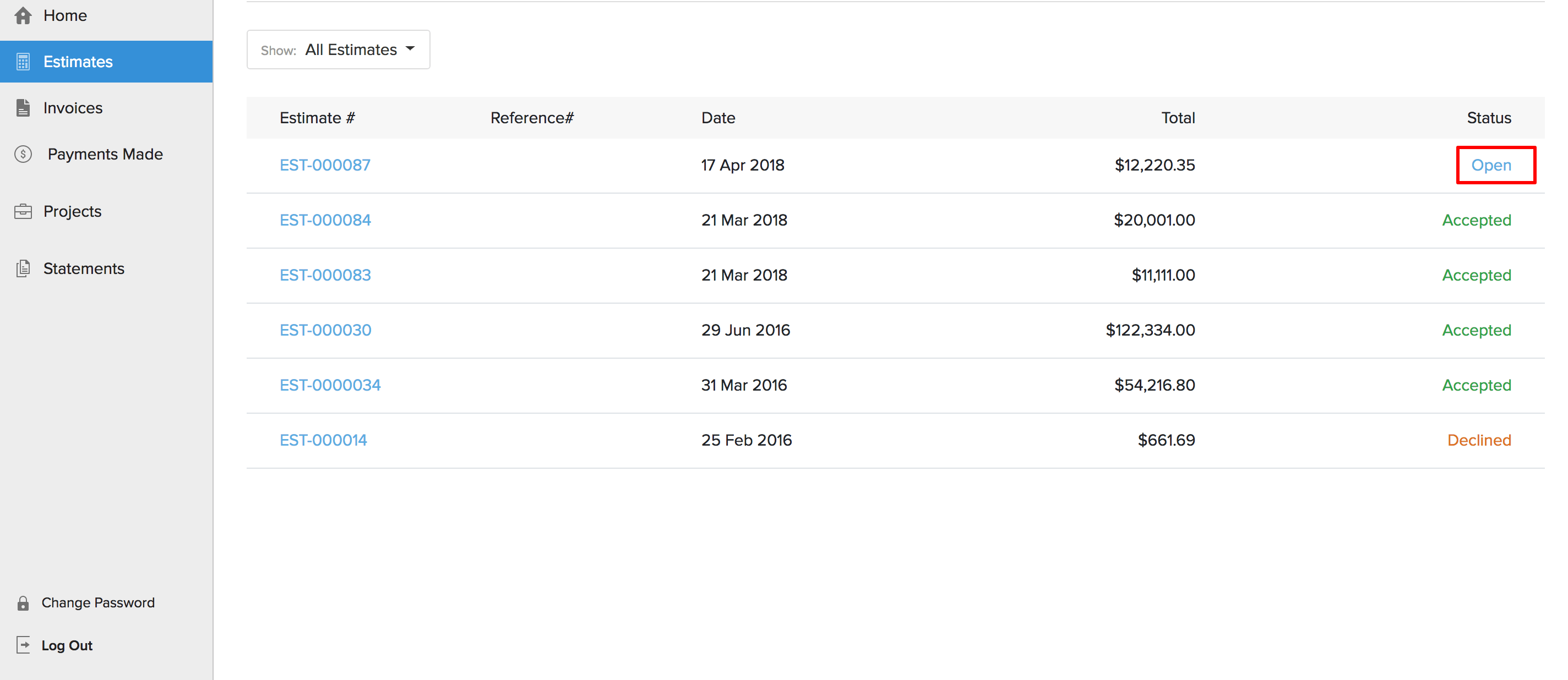
Task: Click the Projects briefcase icon
Action: [23, 211]
